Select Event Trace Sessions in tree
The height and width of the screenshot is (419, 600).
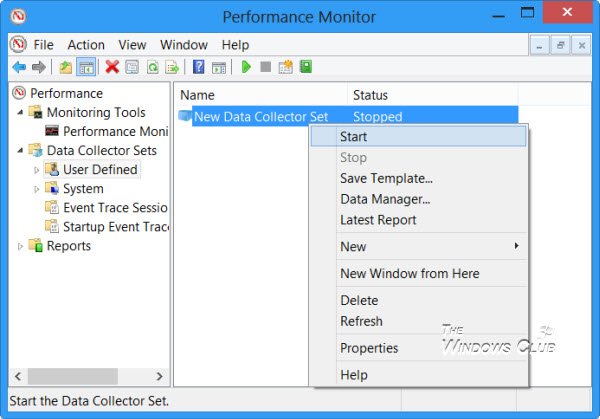coord(114,208)
